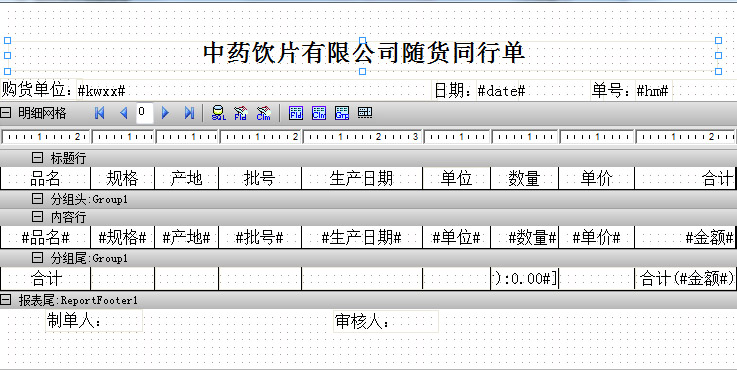Click the 品名 header cell
737x370 pixels.
click(46, 178)
